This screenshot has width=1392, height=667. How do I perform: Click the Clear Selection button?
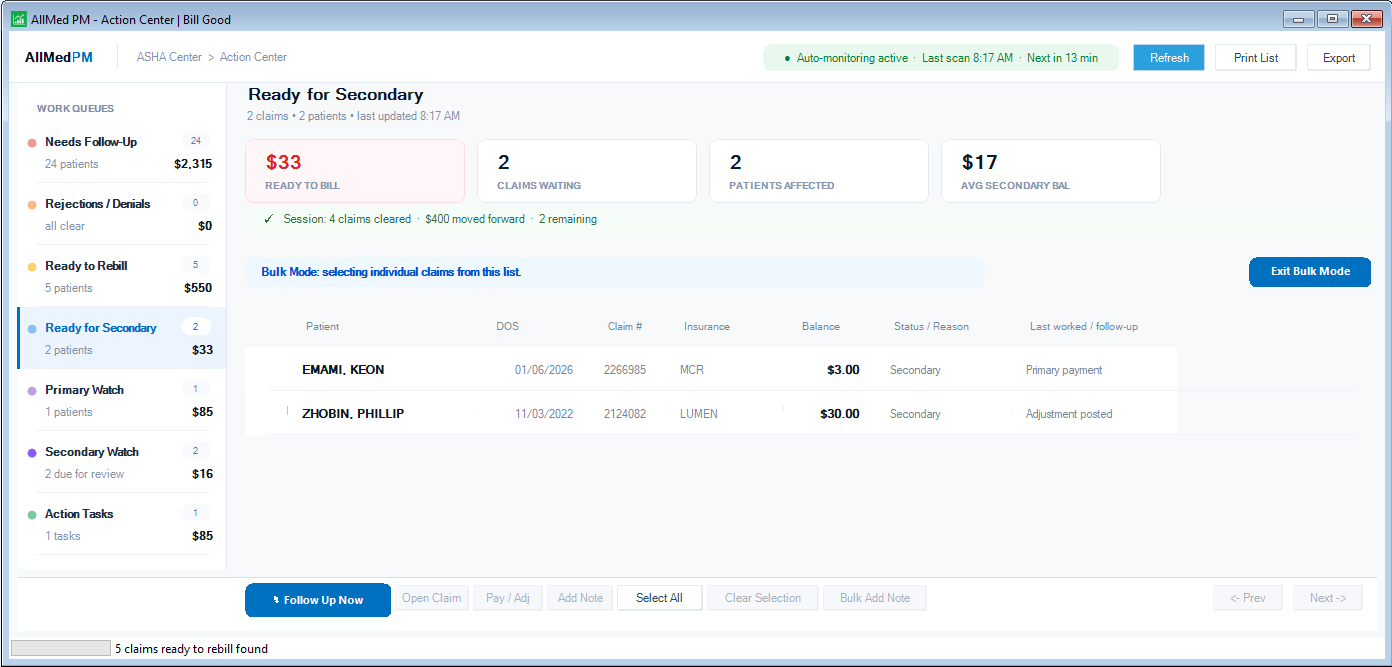(x=763, y=598)
